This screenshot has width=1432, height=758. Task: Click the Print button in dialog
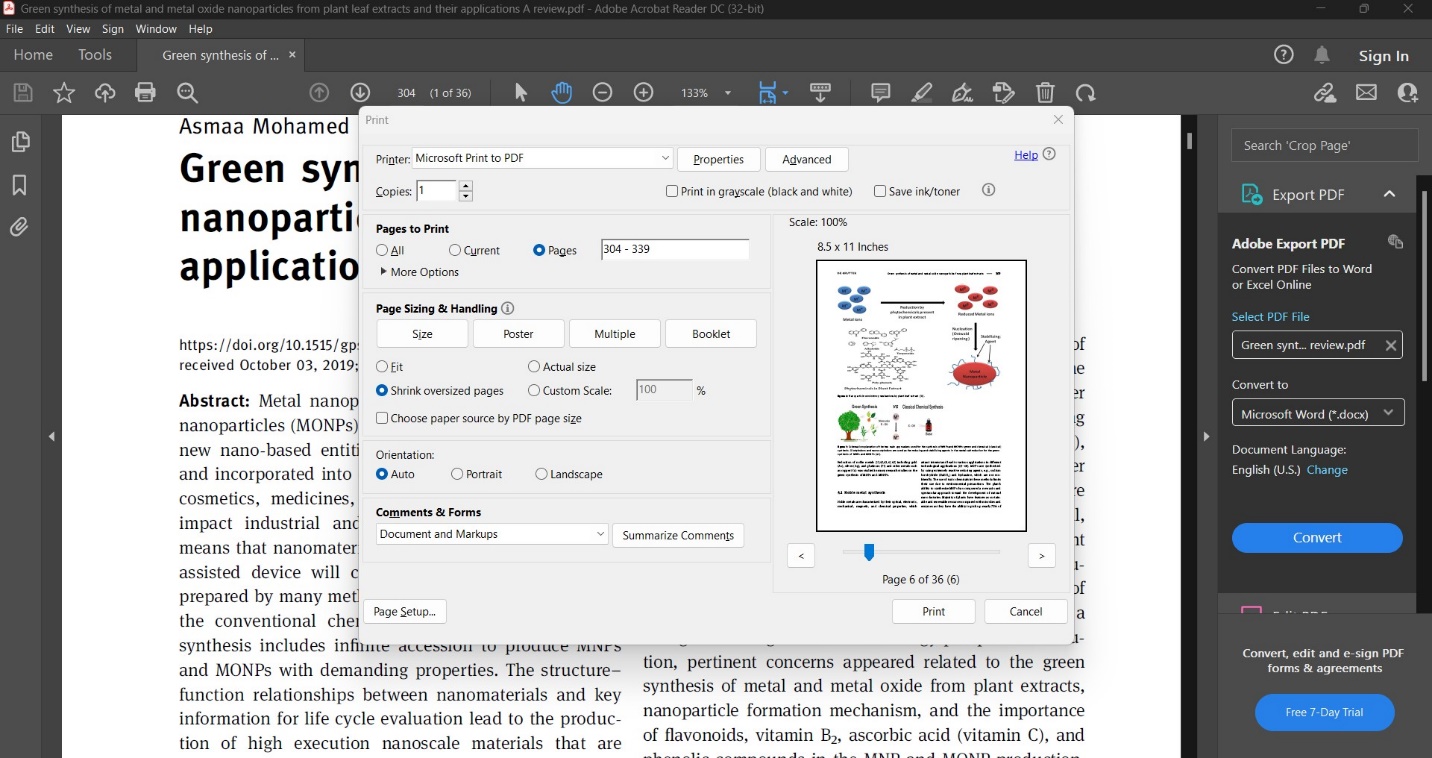click(x=934, y=612)
